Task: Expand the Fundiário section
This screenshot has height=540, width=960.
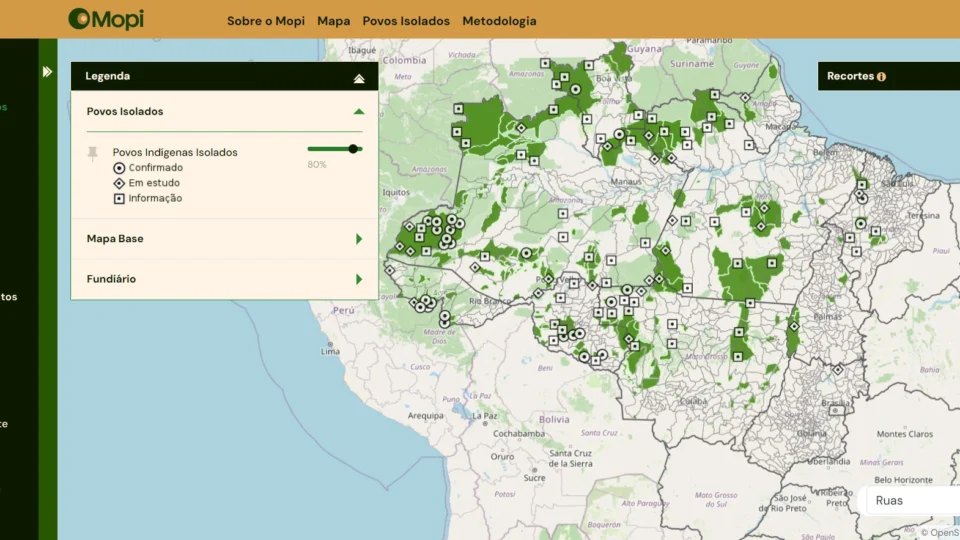Action: coord(359,279)
